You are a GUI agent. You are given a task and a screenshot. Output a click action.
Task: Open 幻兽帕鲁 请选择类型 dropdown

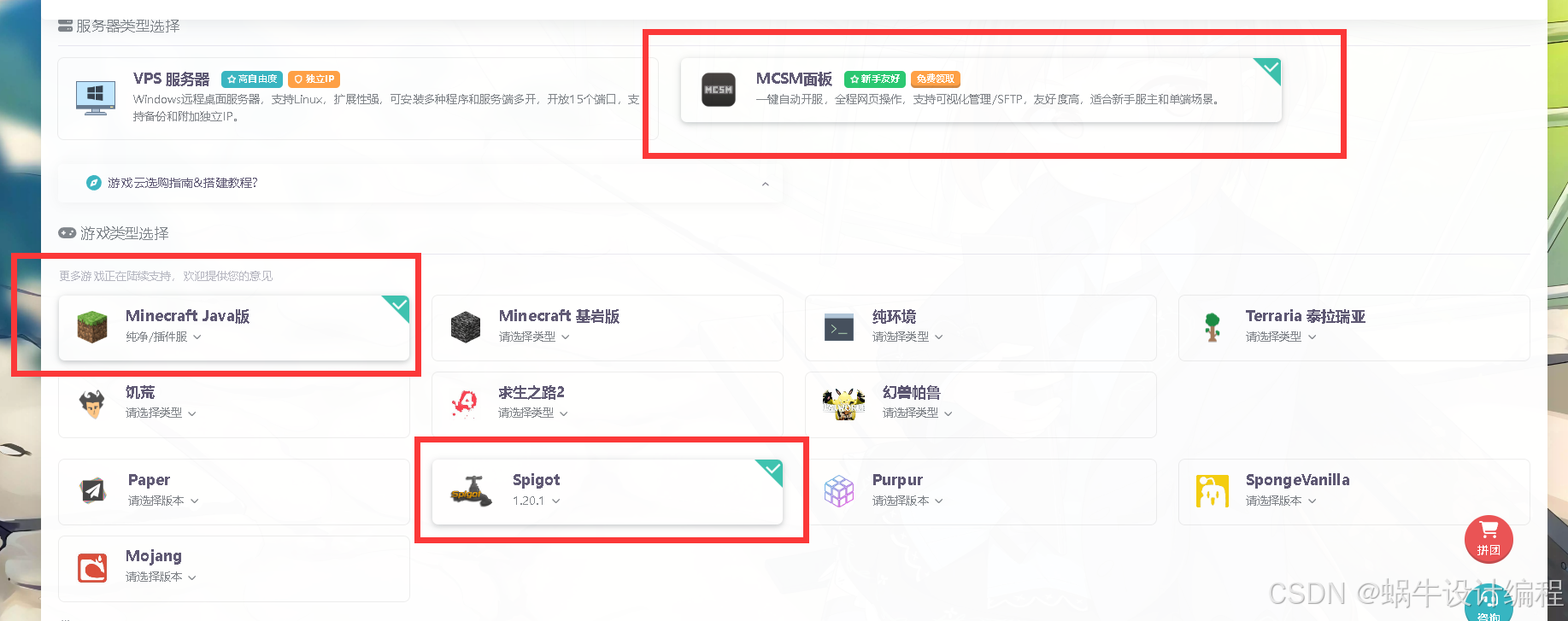tap(918, 413)
